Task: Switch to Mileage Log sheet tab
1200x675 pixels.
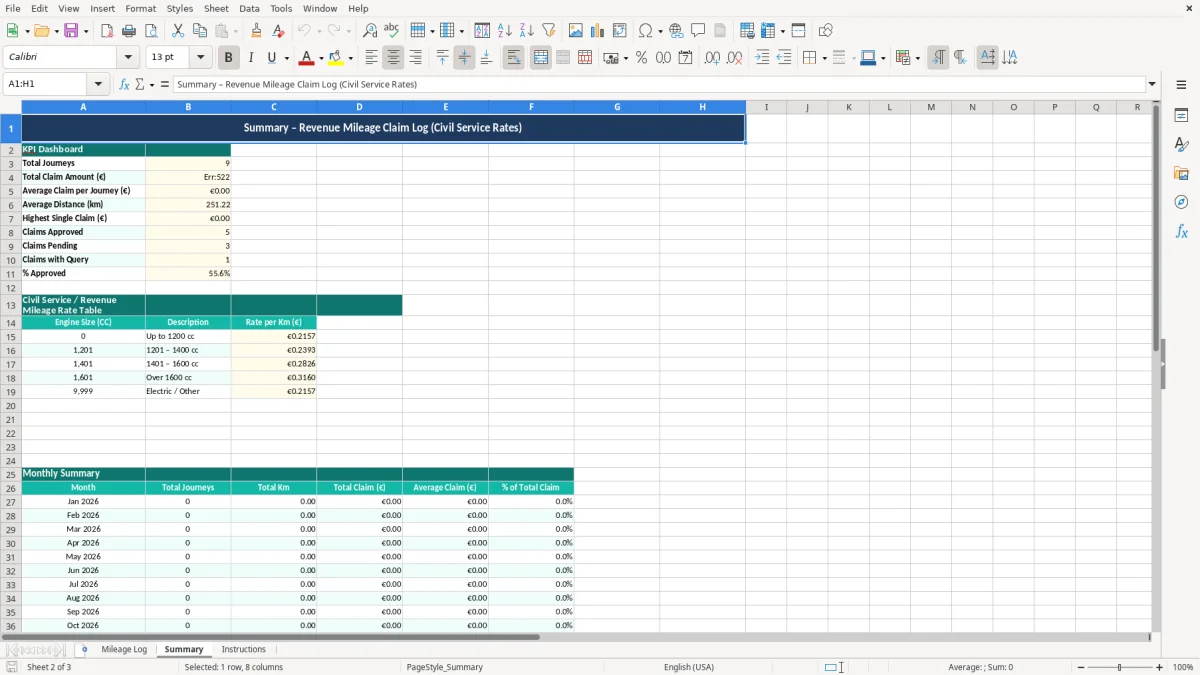Action: coord(124,650)
